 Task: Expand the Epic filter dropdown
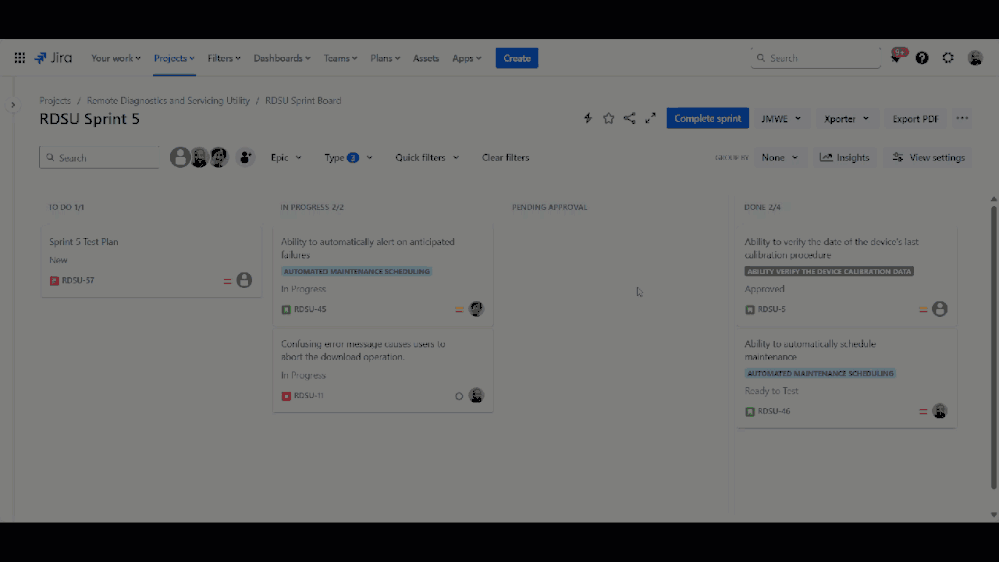[286, 157]
